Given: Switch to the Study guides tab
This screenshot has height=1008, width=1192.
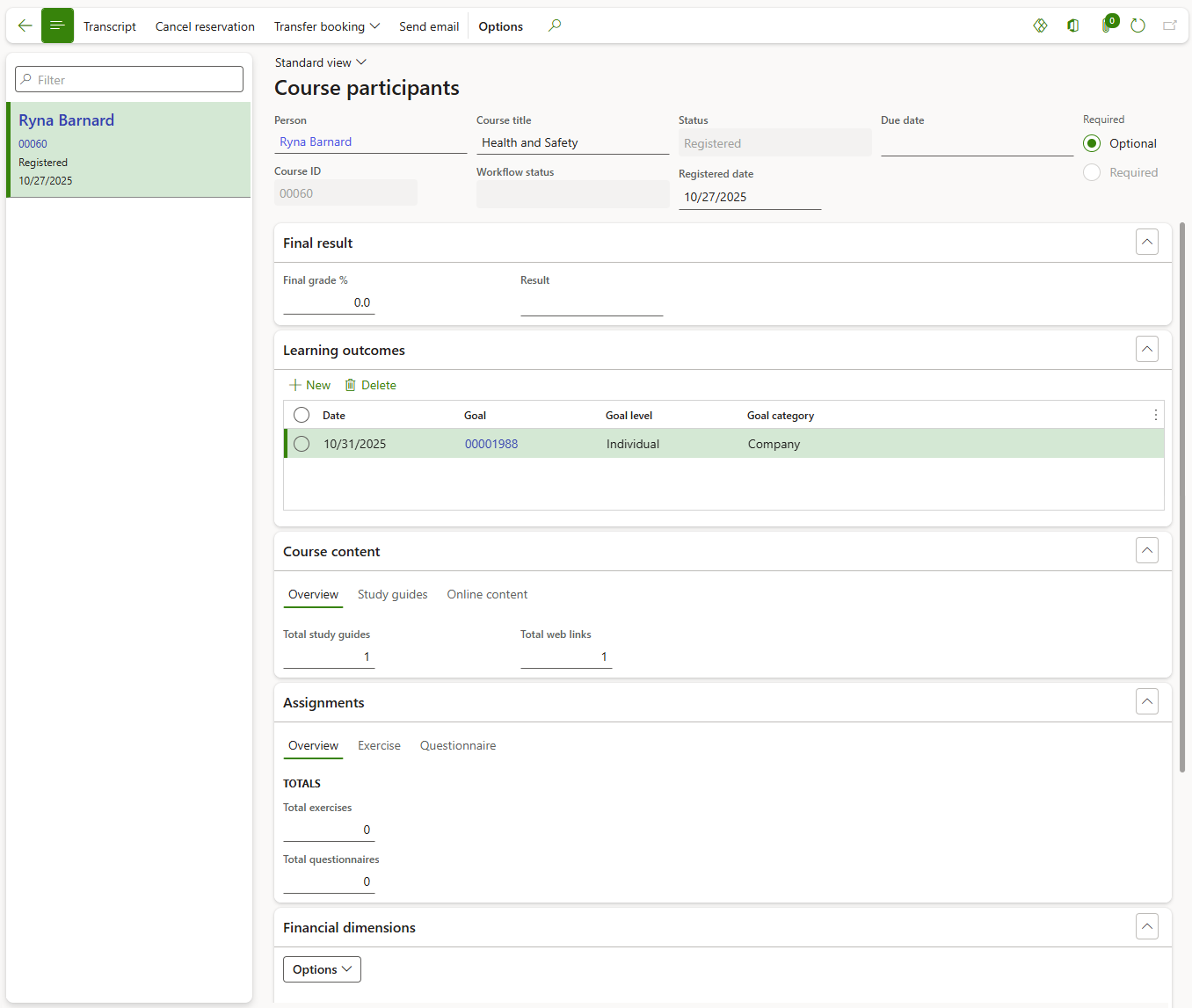Looking at the screenshot, I should click(x=392, y=594).
